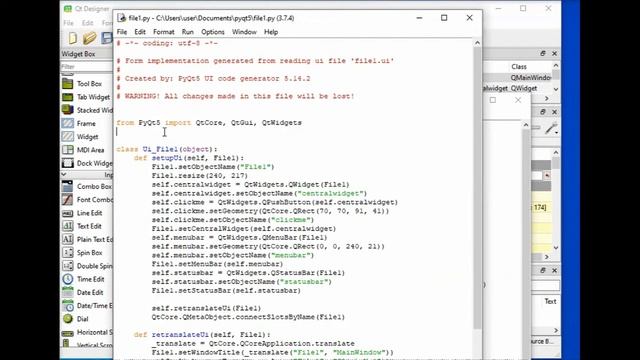Open the Edit menu in the IDLE editor
This screenshot has width=640, height=360.
(x=140, y=32)
